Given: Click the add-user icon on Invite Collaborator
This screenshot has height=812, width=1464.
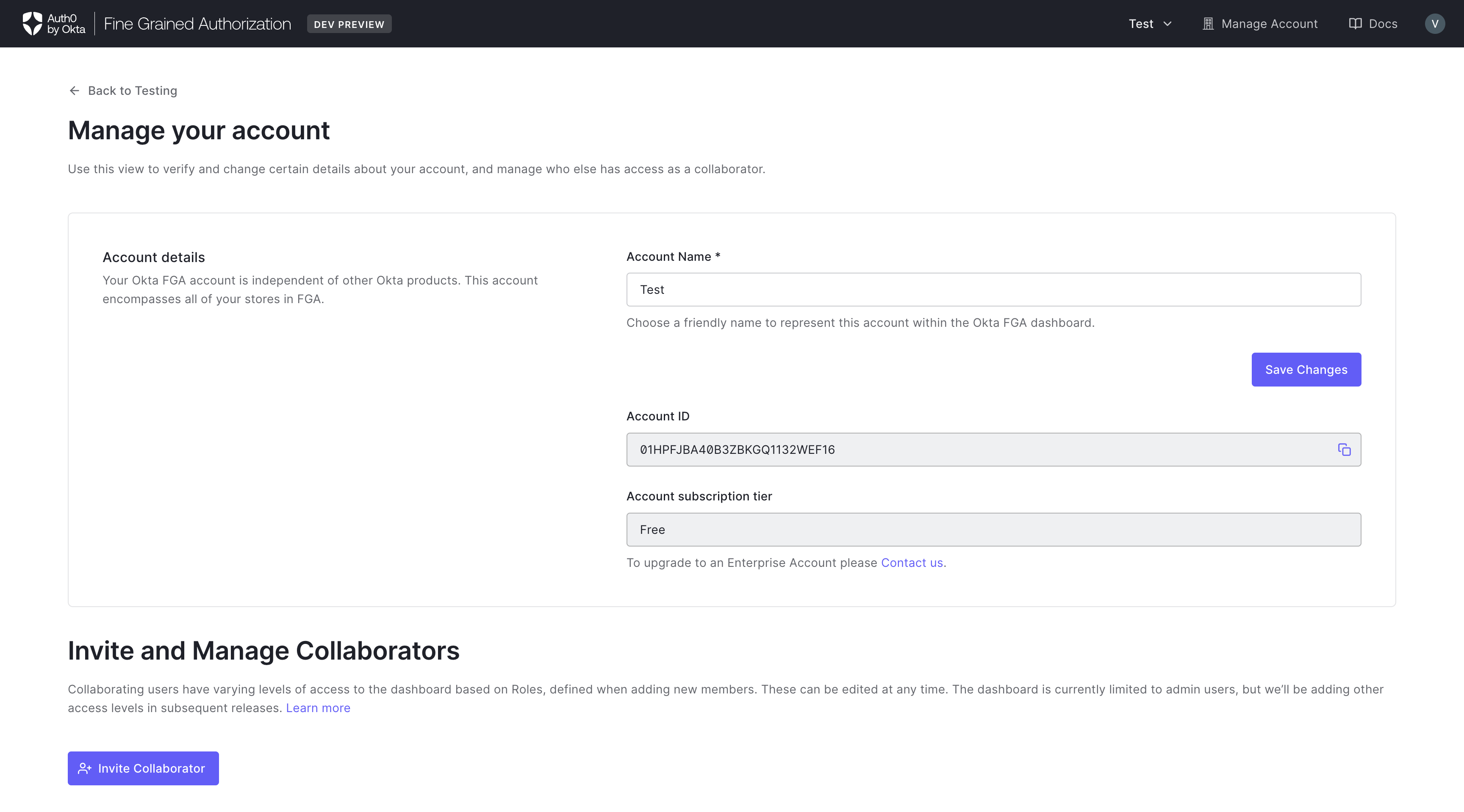Looking at the screenshot, I should pyautogui.click(x=85, y=768).
